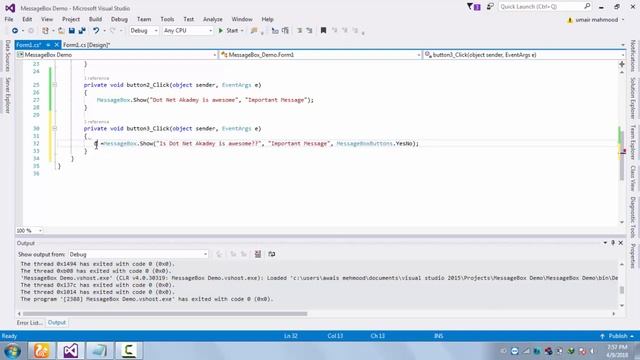This screenshot has height=360, width=640.
Task: Save the current file with disk icon
Action: 71,31
